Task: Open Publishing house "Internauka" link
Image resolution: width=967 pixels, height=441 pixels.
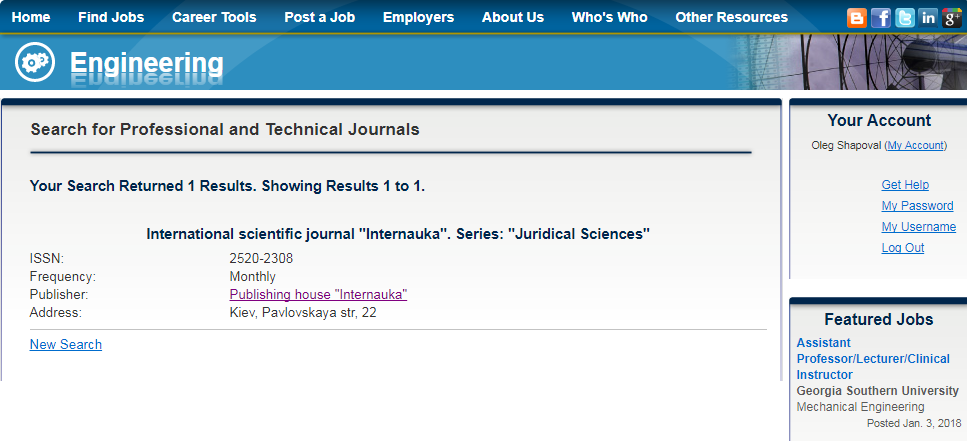Action: pyautogui.click(x=318, y=294)
